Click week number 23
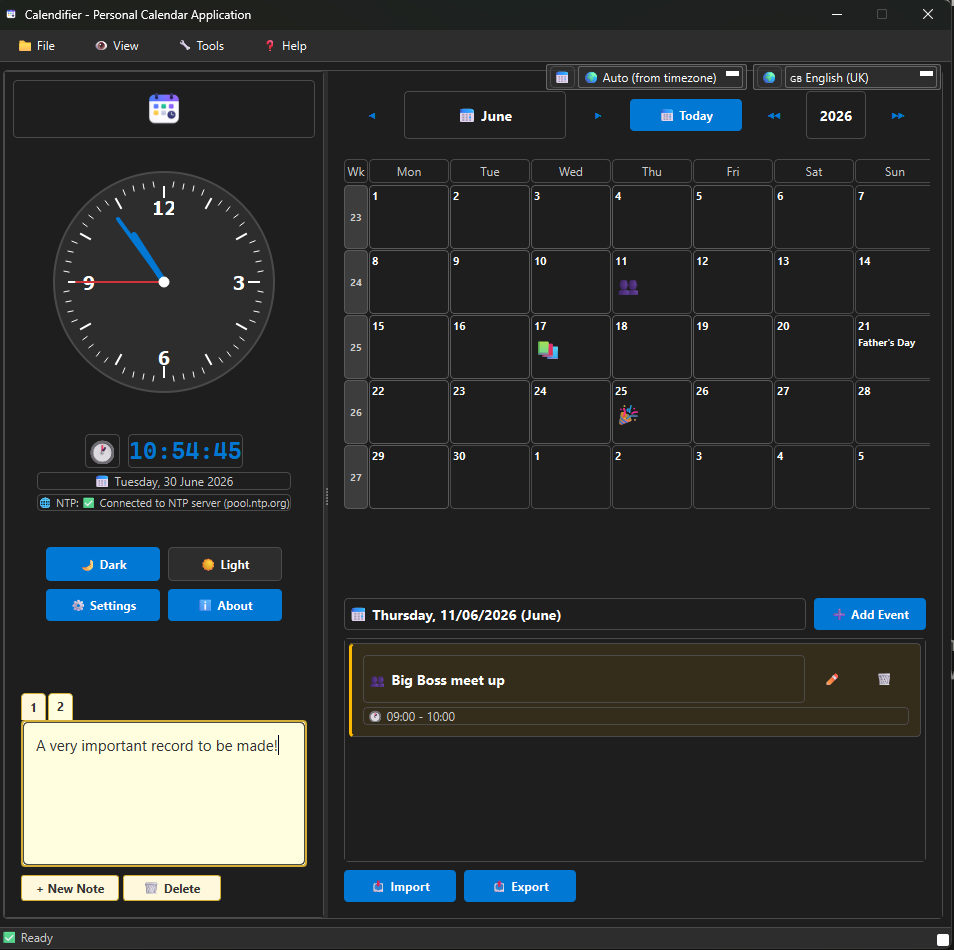 [356, 217]
